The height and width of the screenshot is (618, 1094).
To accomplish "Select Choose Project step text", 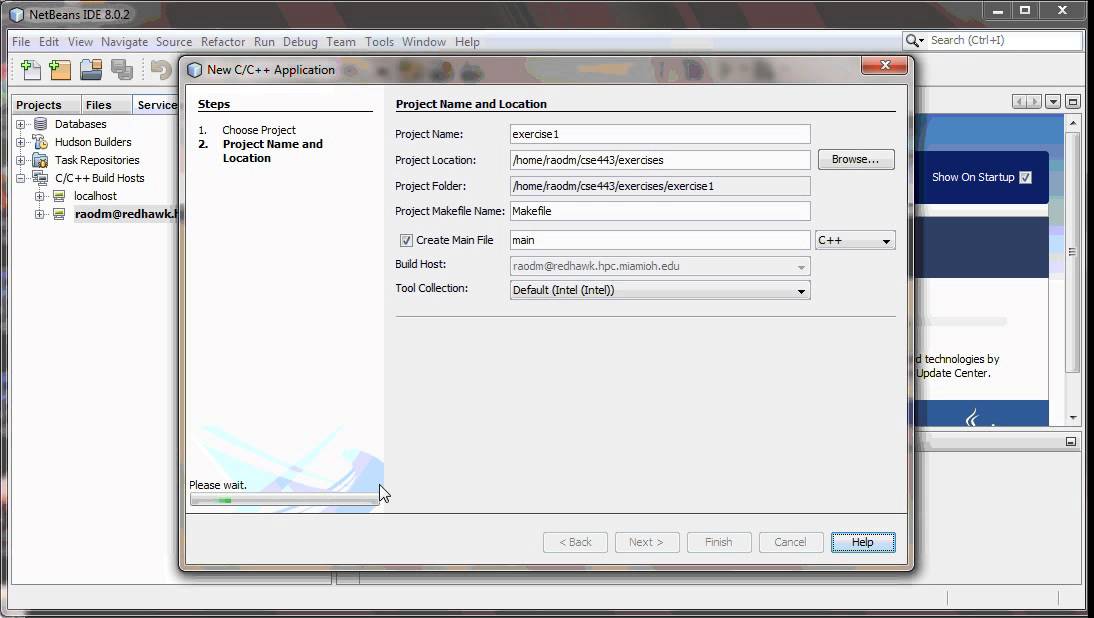I will click(259, 130).
